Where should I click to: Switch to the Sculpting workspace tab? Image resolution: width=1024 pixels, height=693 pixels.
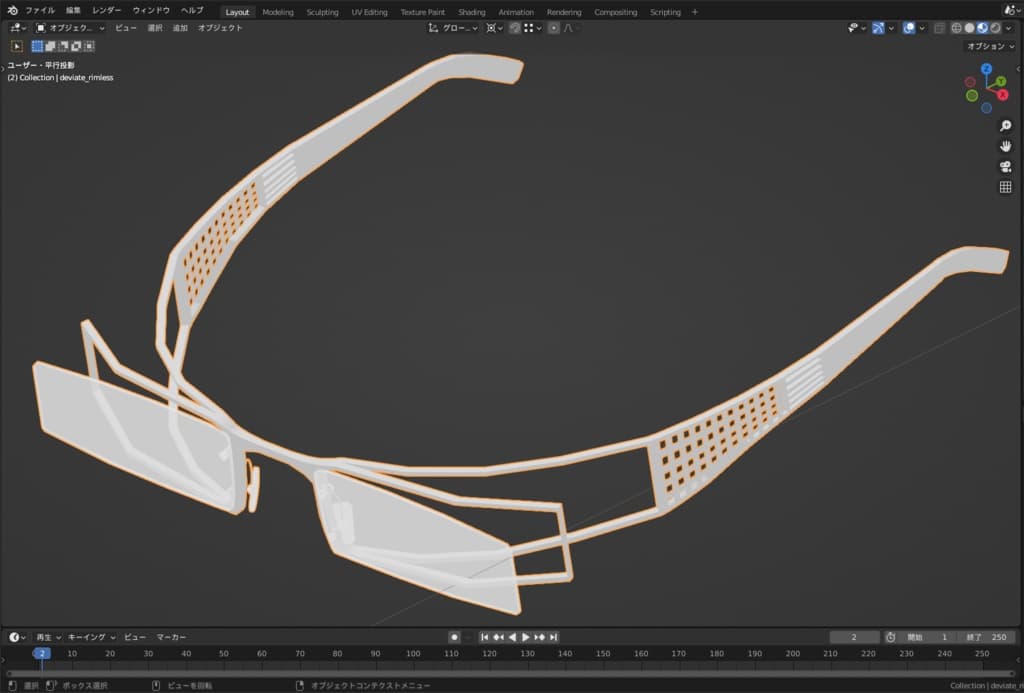click(322, 12)
